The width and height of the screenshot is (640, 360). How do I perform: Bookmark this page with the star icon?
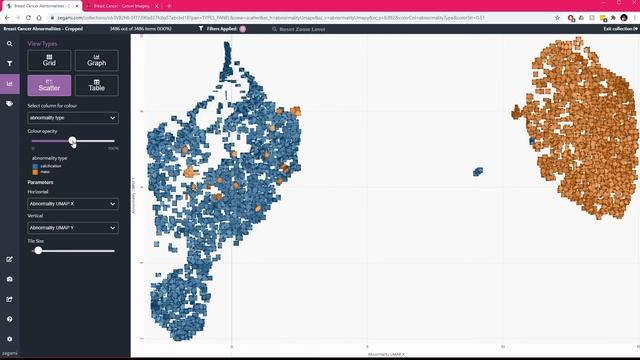tap(557, 18)
